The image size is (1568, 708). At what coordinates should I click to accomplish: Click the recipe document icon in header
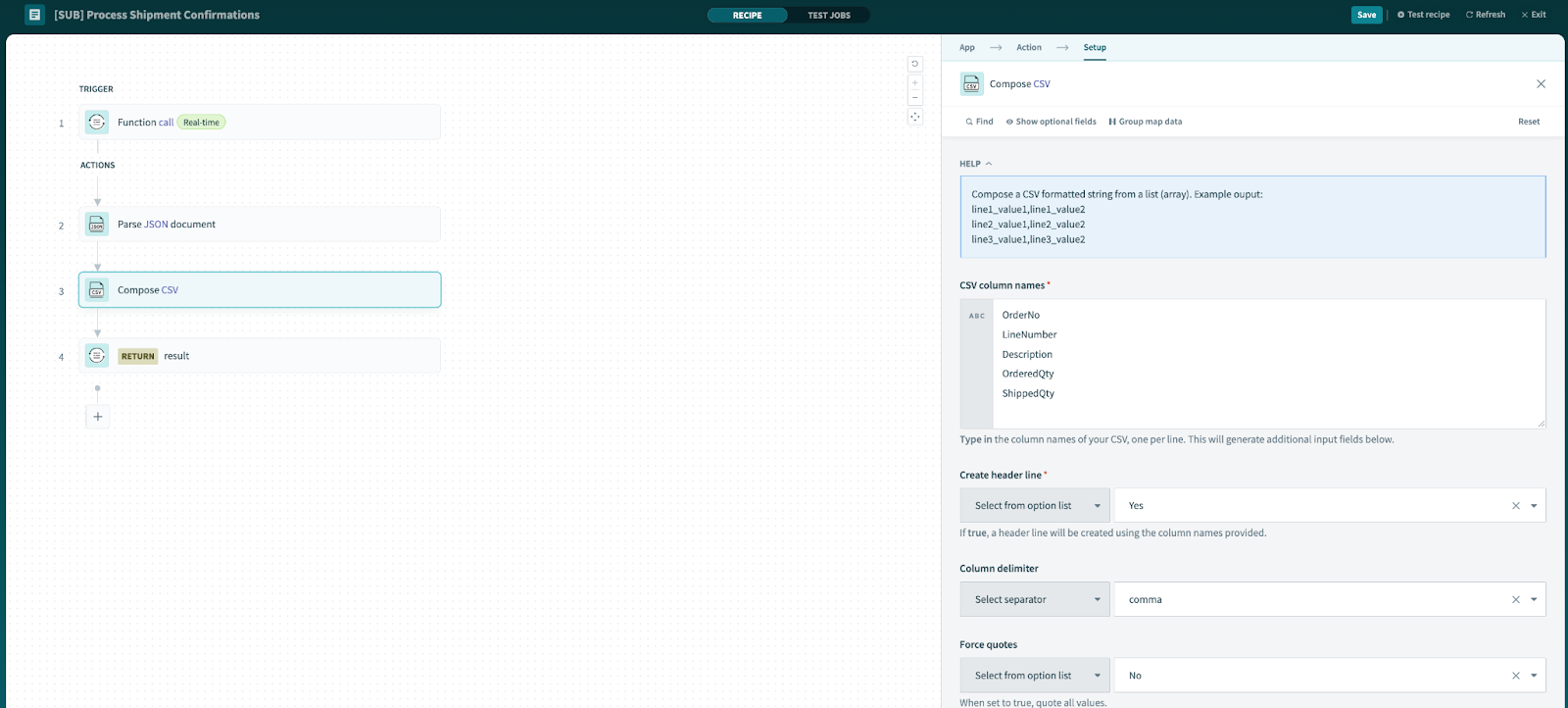pos(34,15)
